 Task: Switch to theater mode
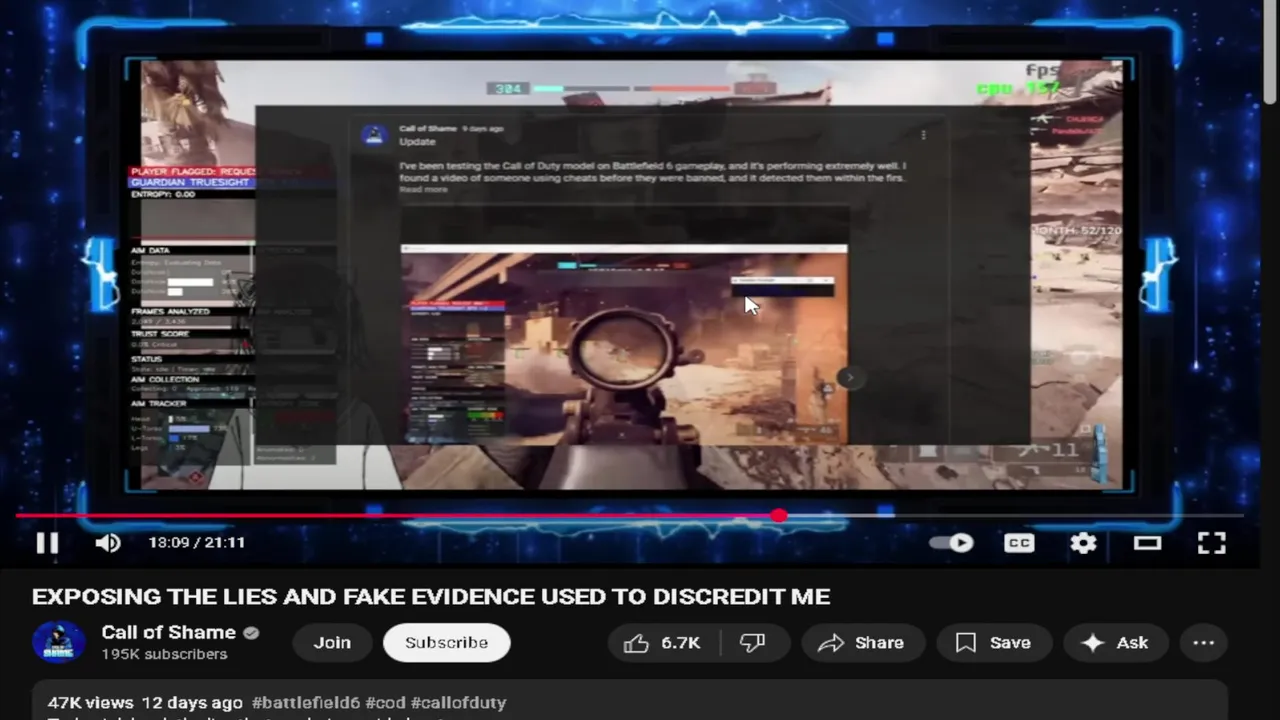[1147, 543]
